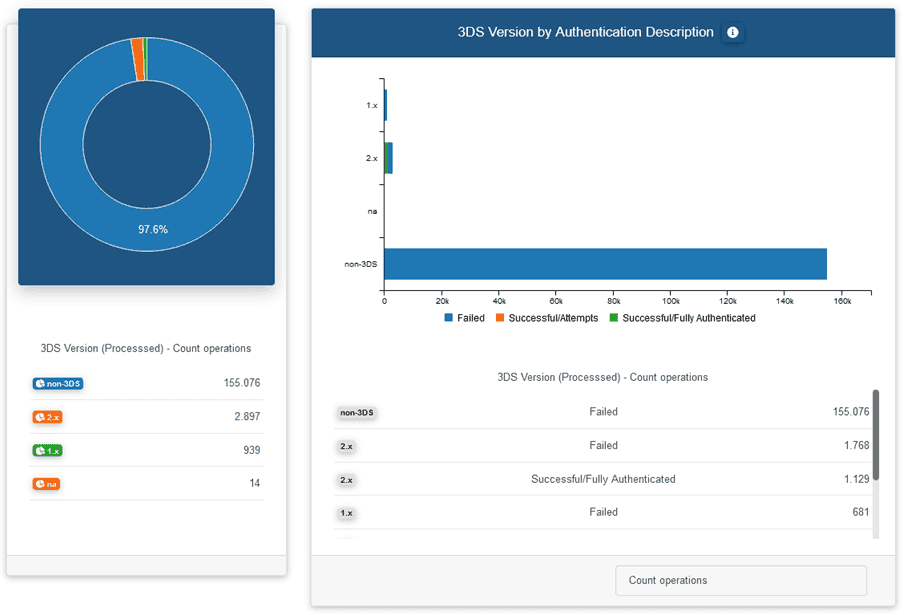Click the orange na badge in the left legend

tap(46, 485)
